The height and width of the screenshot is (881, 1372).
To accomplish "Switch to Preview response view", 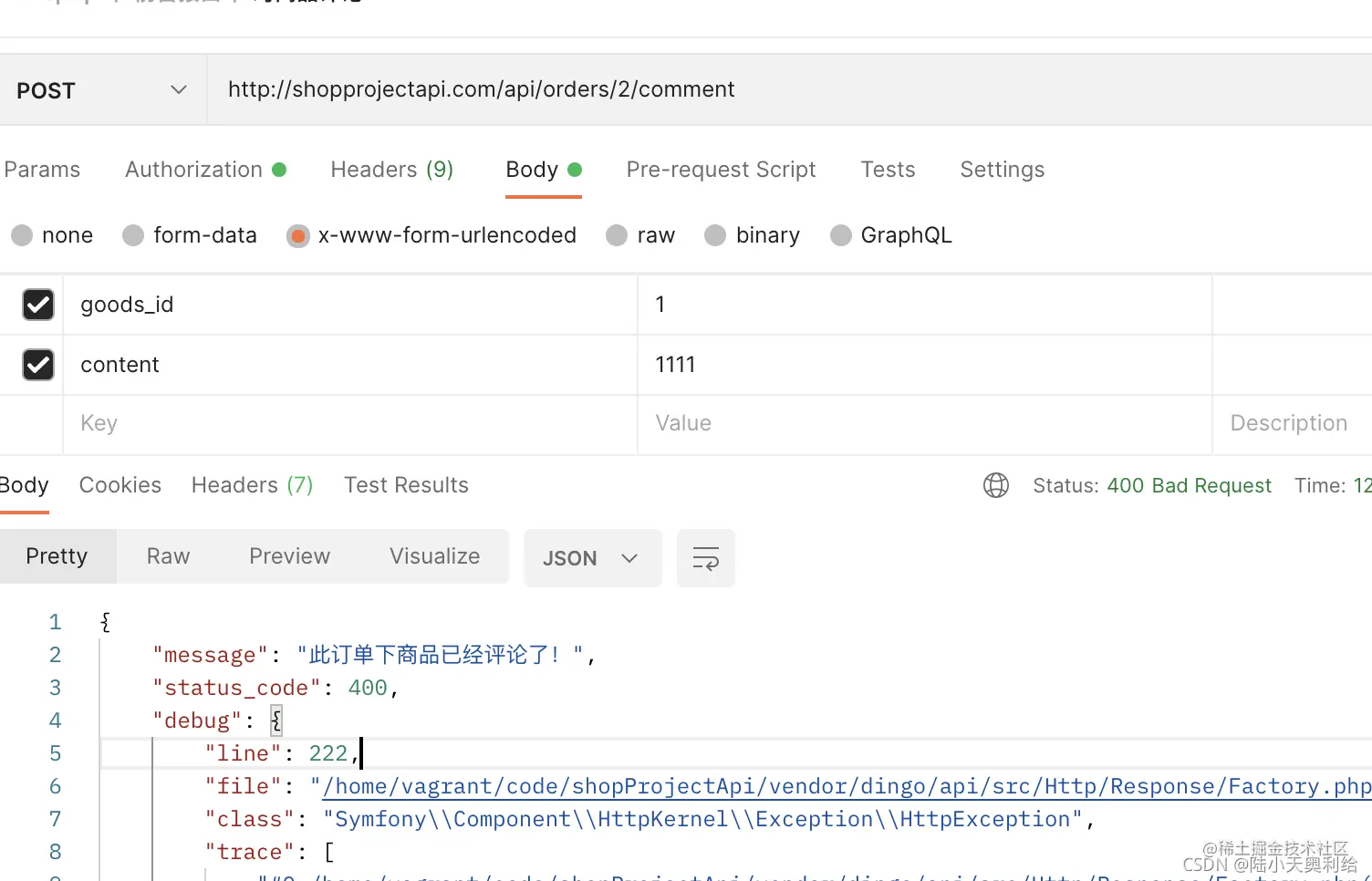I will click(290, 556).
